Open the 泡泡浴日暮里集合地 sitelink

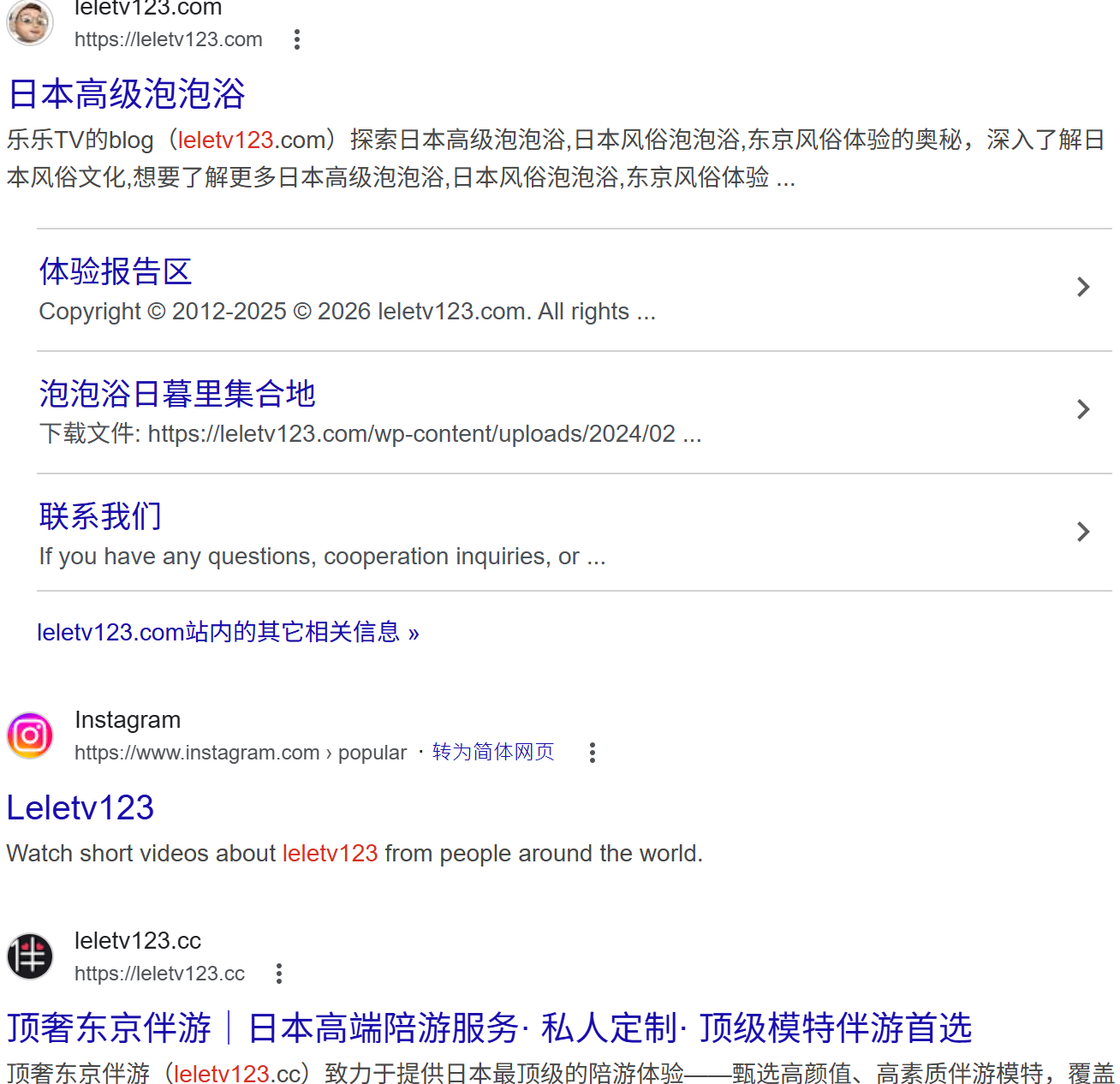pos(177,394)
